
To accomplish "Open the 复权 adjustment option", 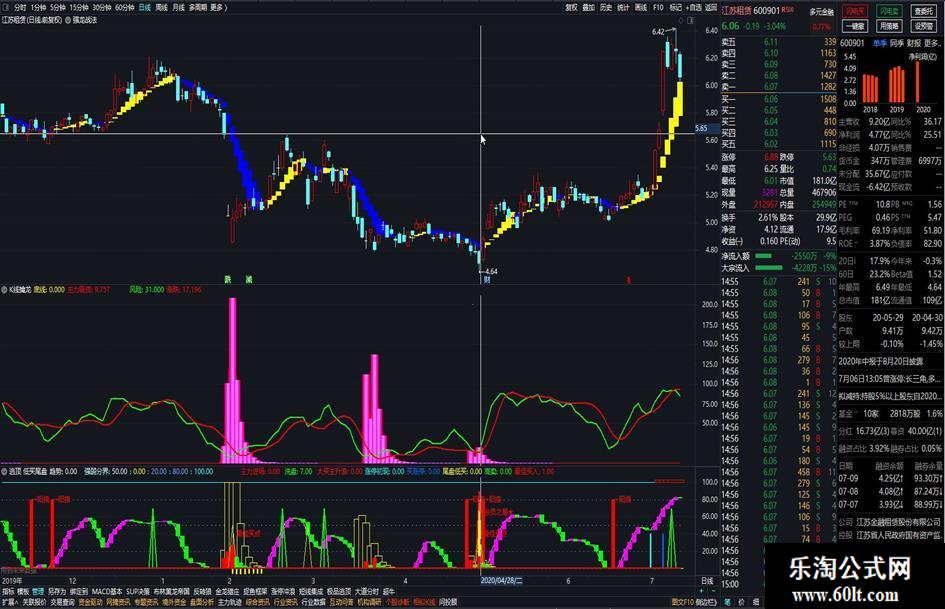I will [571, 7].
